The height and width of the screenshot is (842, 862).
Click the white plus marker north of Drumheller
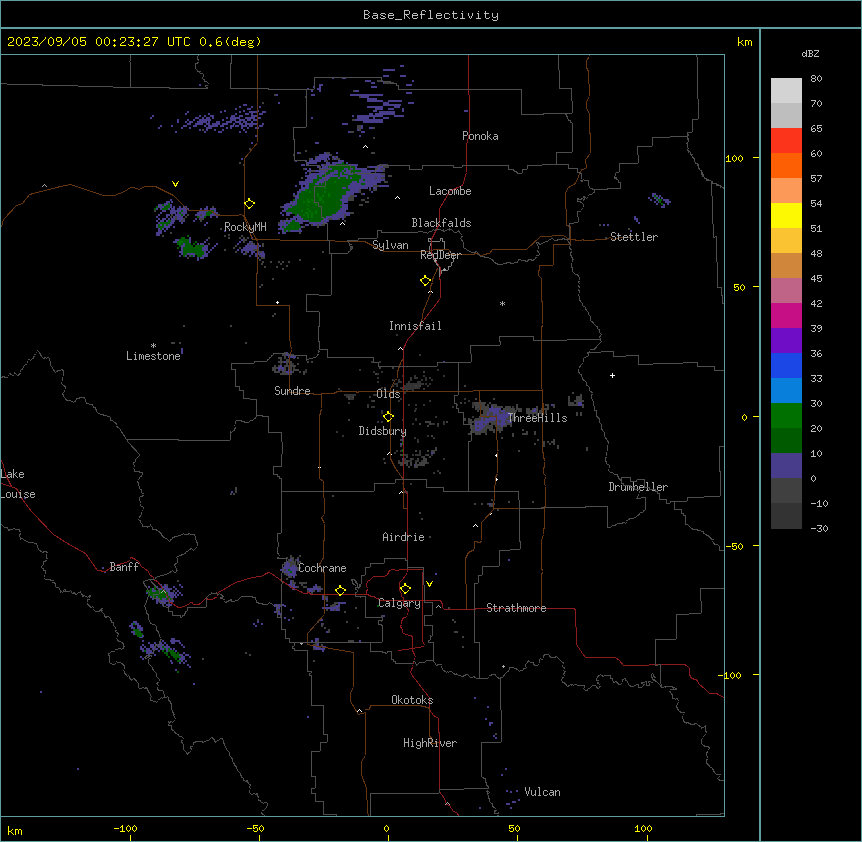[612, 375]
